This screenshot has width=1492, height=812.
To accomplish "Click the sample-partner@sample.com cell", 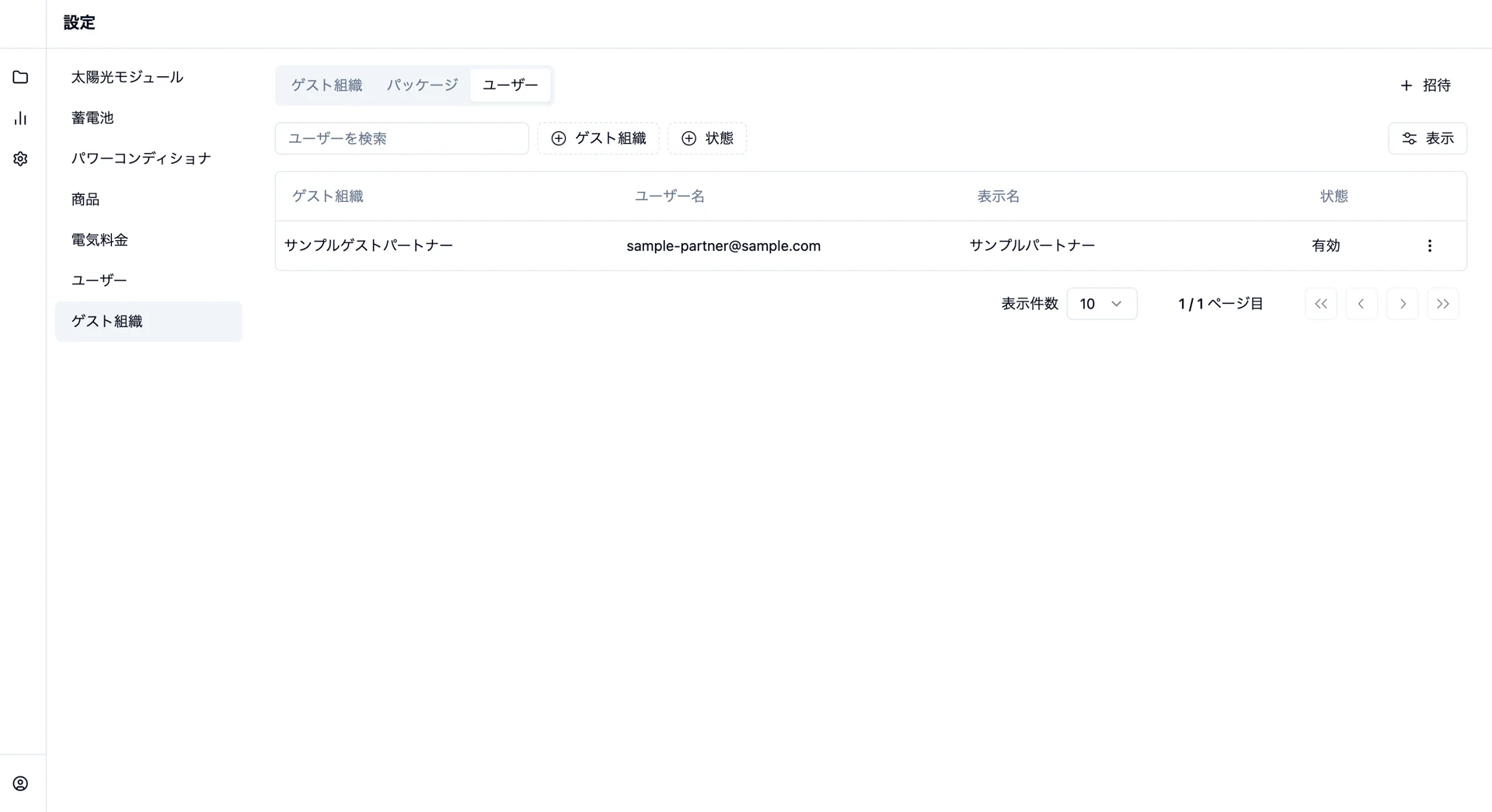I will tap(723, 246).
